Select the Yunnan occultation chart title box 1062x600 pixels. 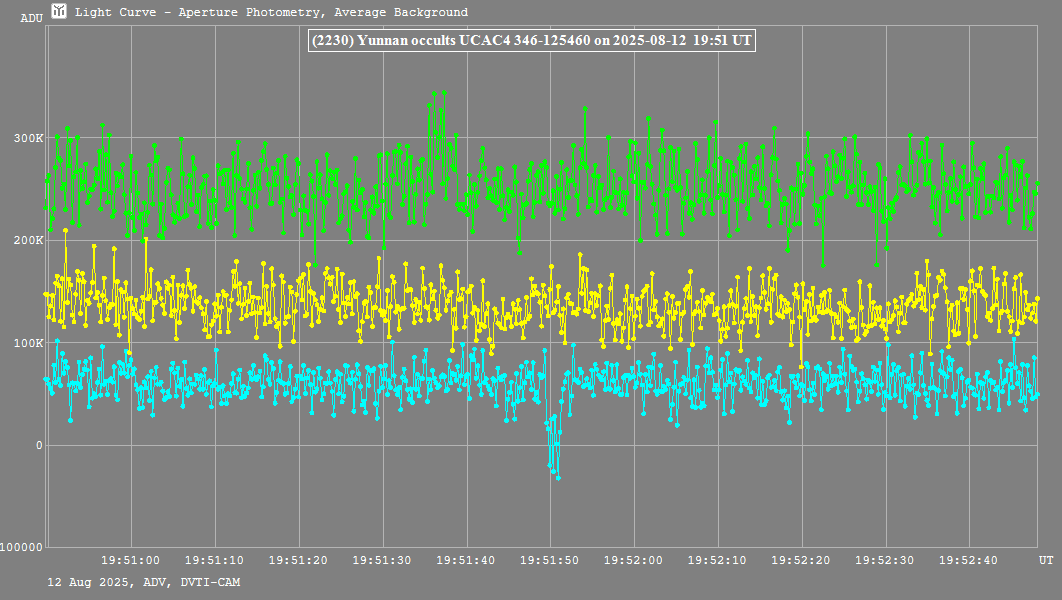pyautogui.click(x=531, y=41)
